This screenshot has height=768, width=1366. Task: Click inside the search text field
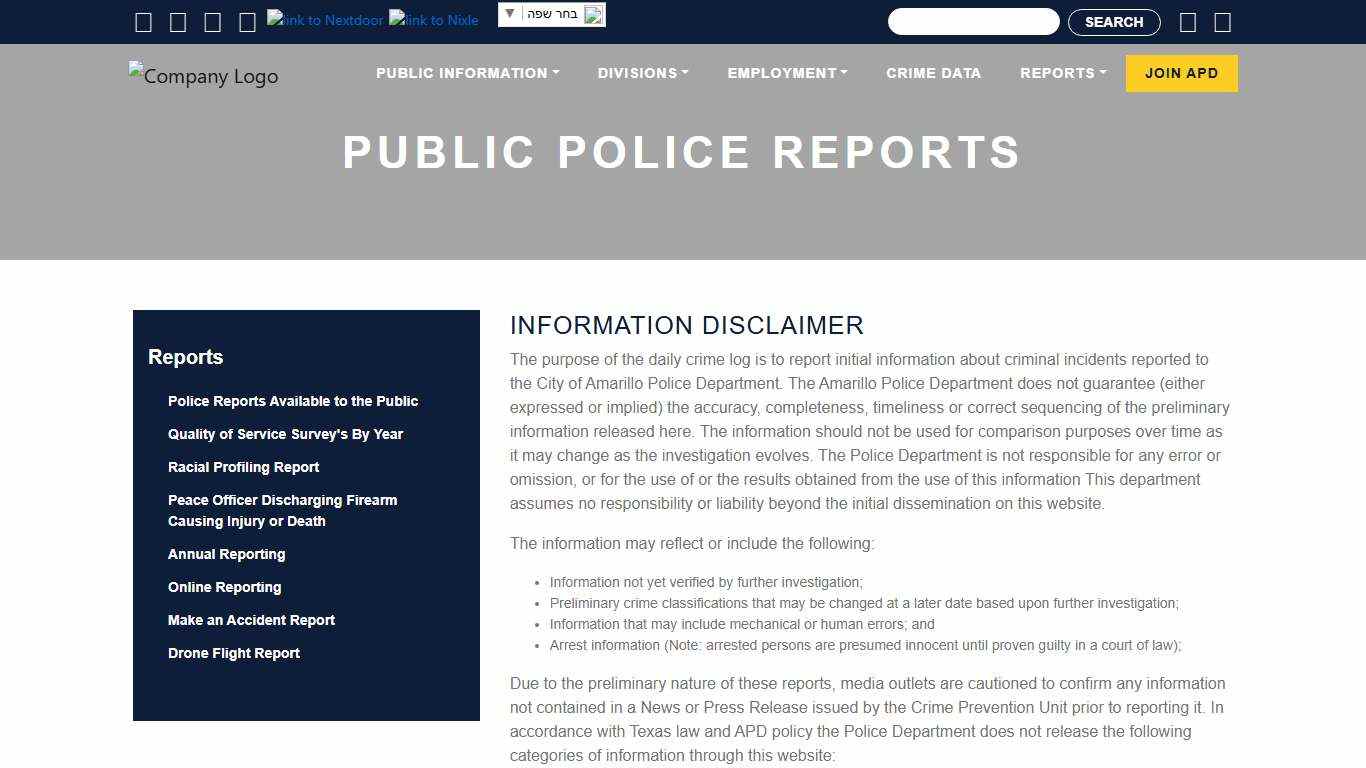pyautogui.click(x=973, y=21)
